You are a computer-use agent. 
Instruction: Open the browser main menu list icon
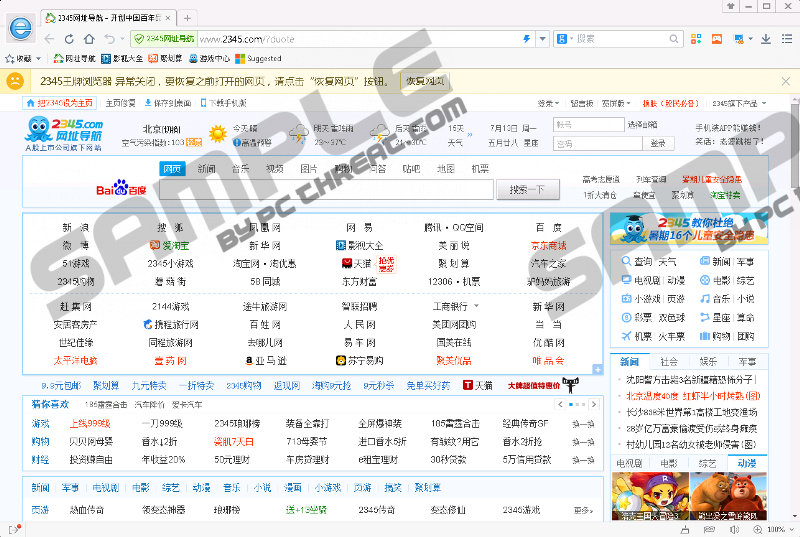[786, 39]
